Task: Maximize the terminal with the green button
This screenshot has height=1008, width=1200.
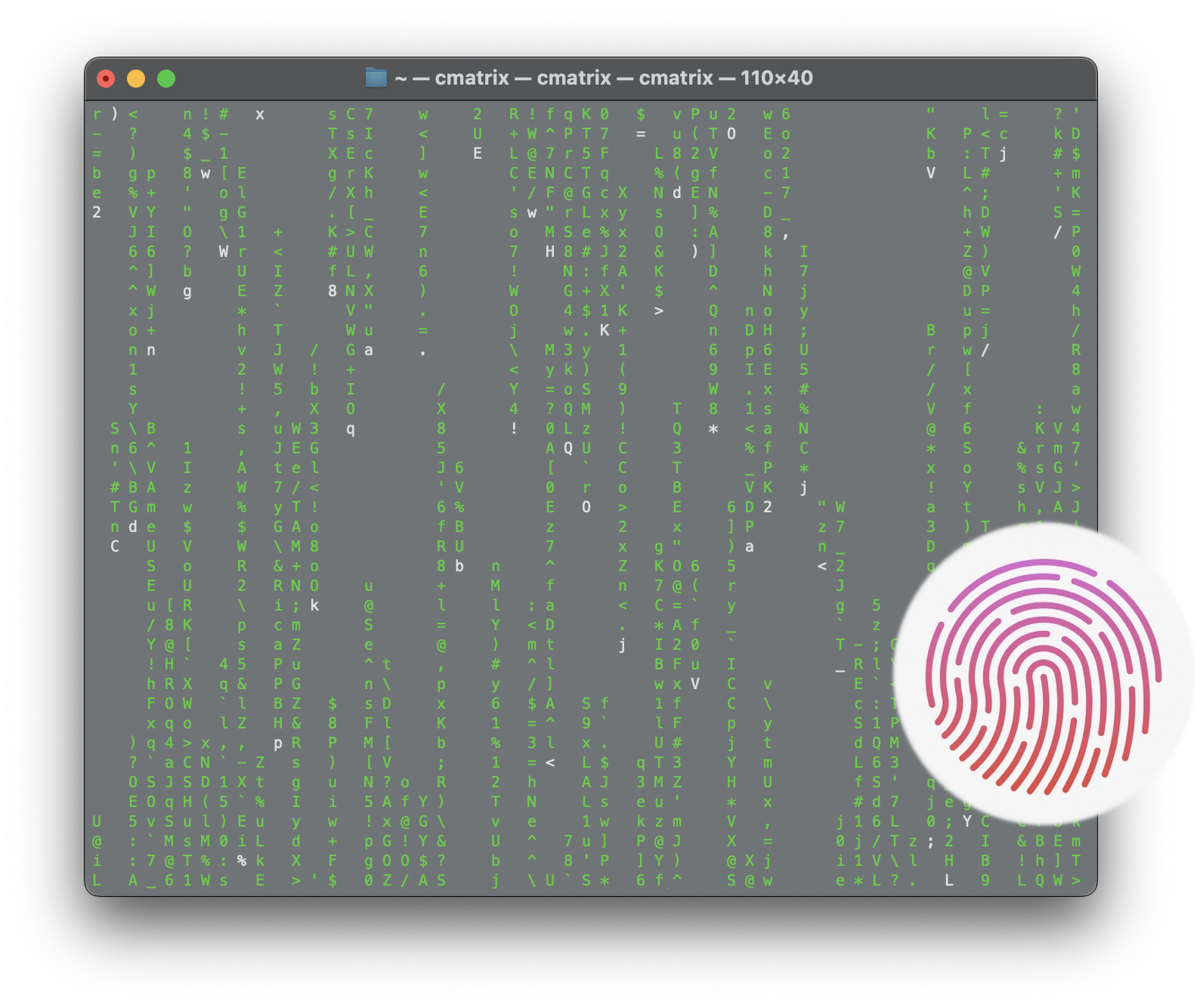Action: pos(166,79)
